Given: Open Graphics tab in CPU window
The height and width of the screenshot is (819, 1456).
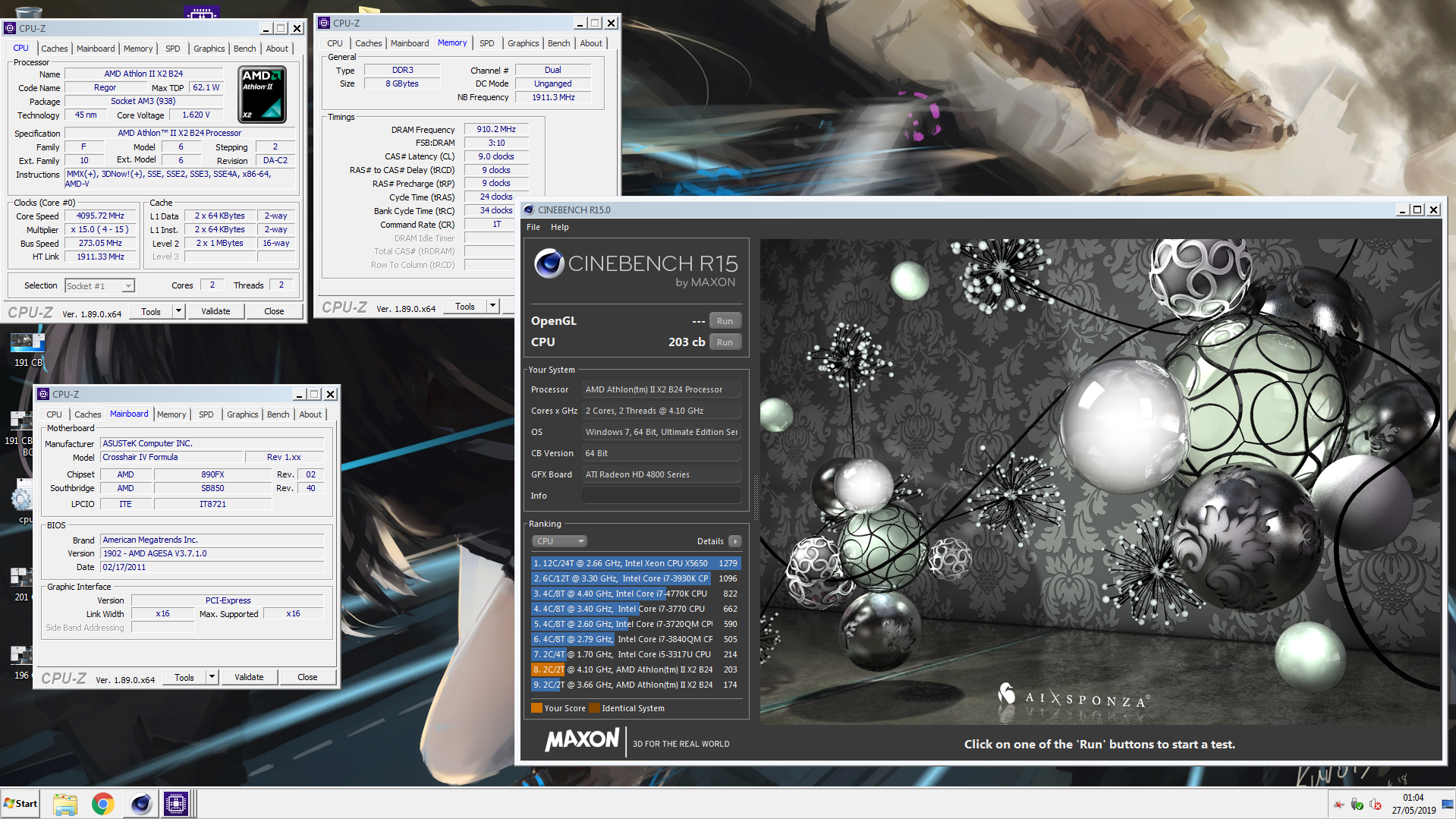Looking at the screenshot, I should 209,49.
